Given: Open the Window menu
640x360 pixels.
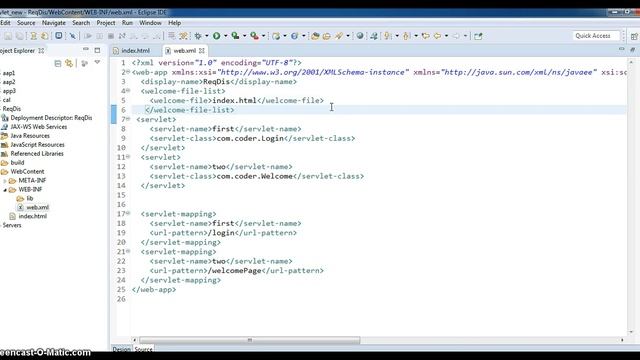Looking at the screenshot, I should click(x=150, y=23).
